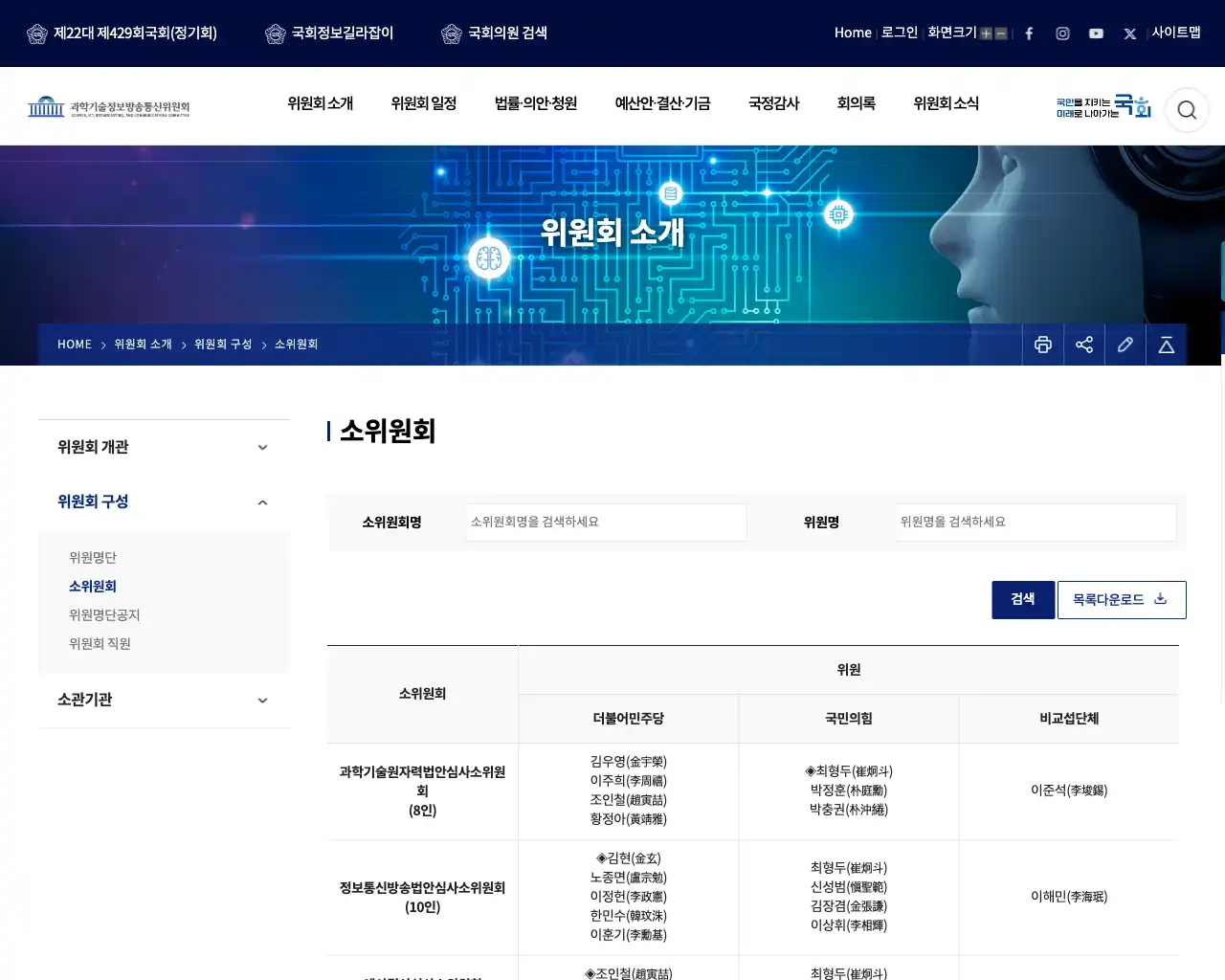Select 위원명단공지 in sidebar
The height and width of the screenshot is (980, 1225).
click(x=104, y=615)
